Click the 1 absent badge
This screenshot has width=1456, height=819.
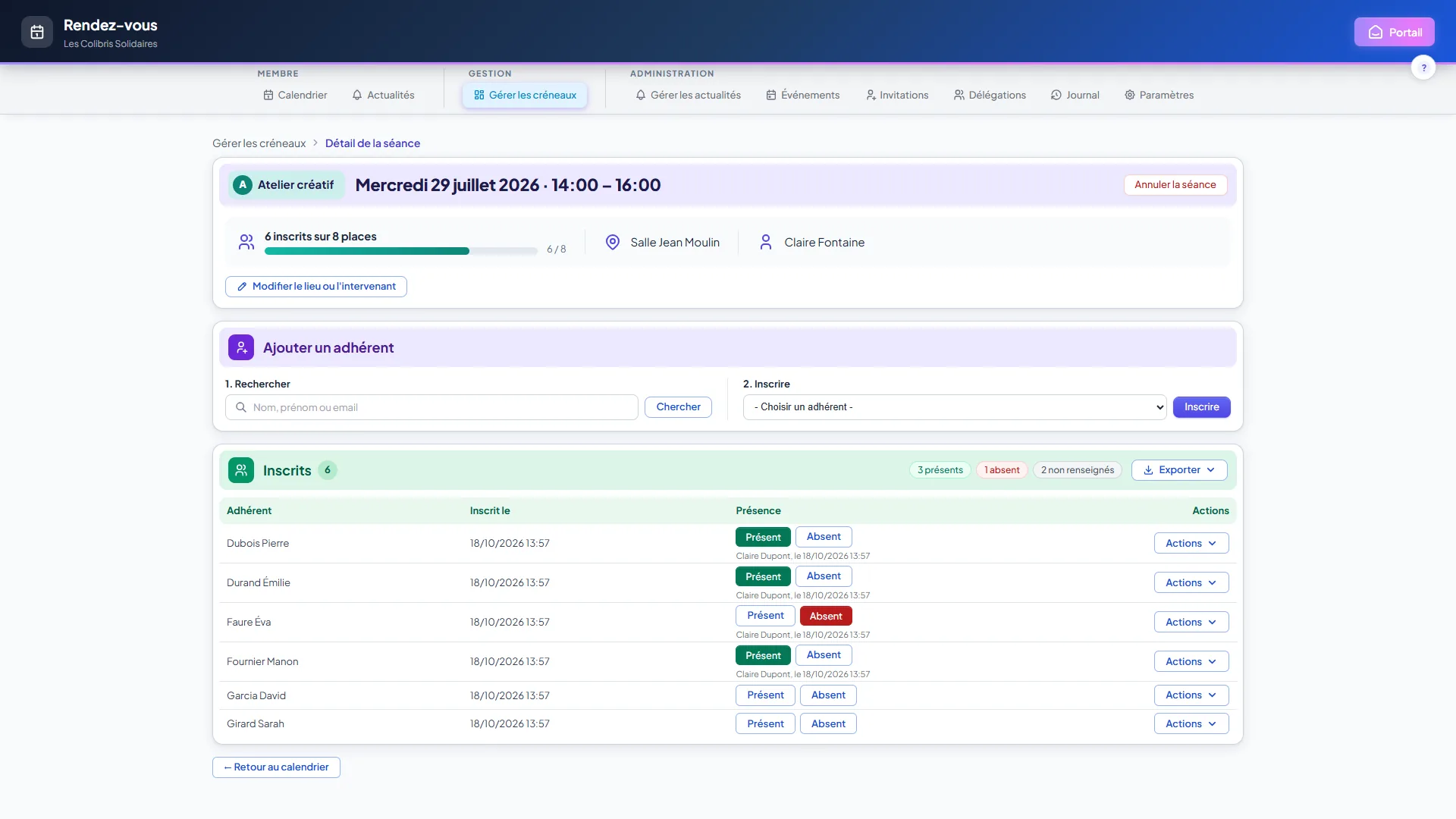pos(1002,470)
